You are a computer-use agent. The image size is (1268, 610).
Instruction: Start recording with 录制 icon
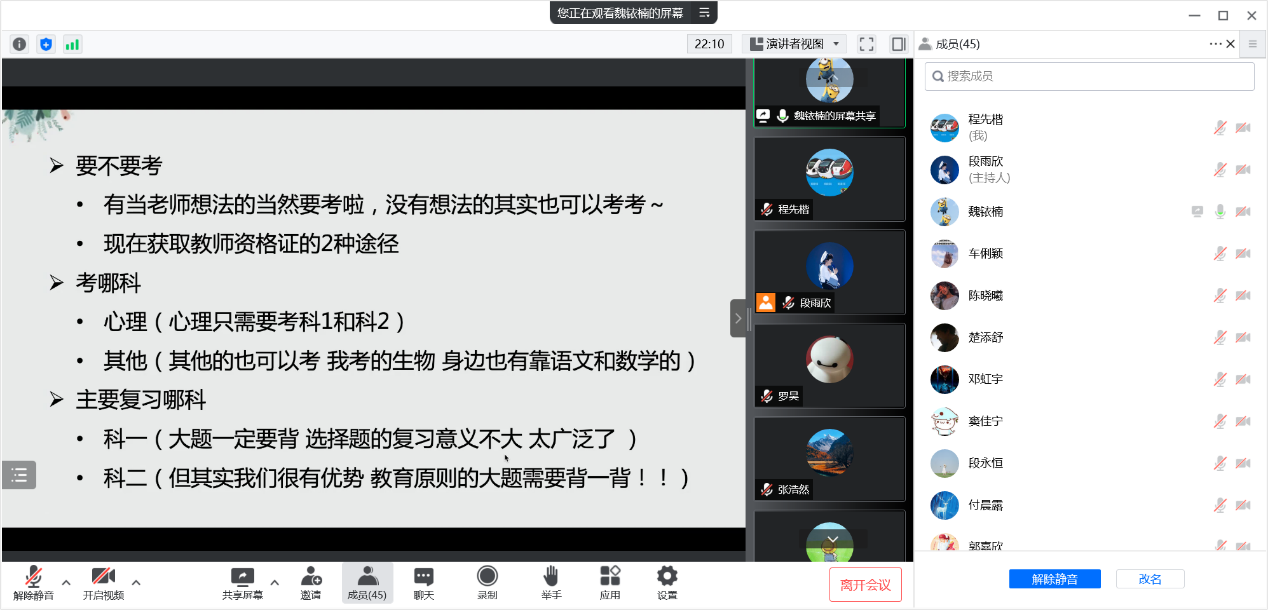487,583
